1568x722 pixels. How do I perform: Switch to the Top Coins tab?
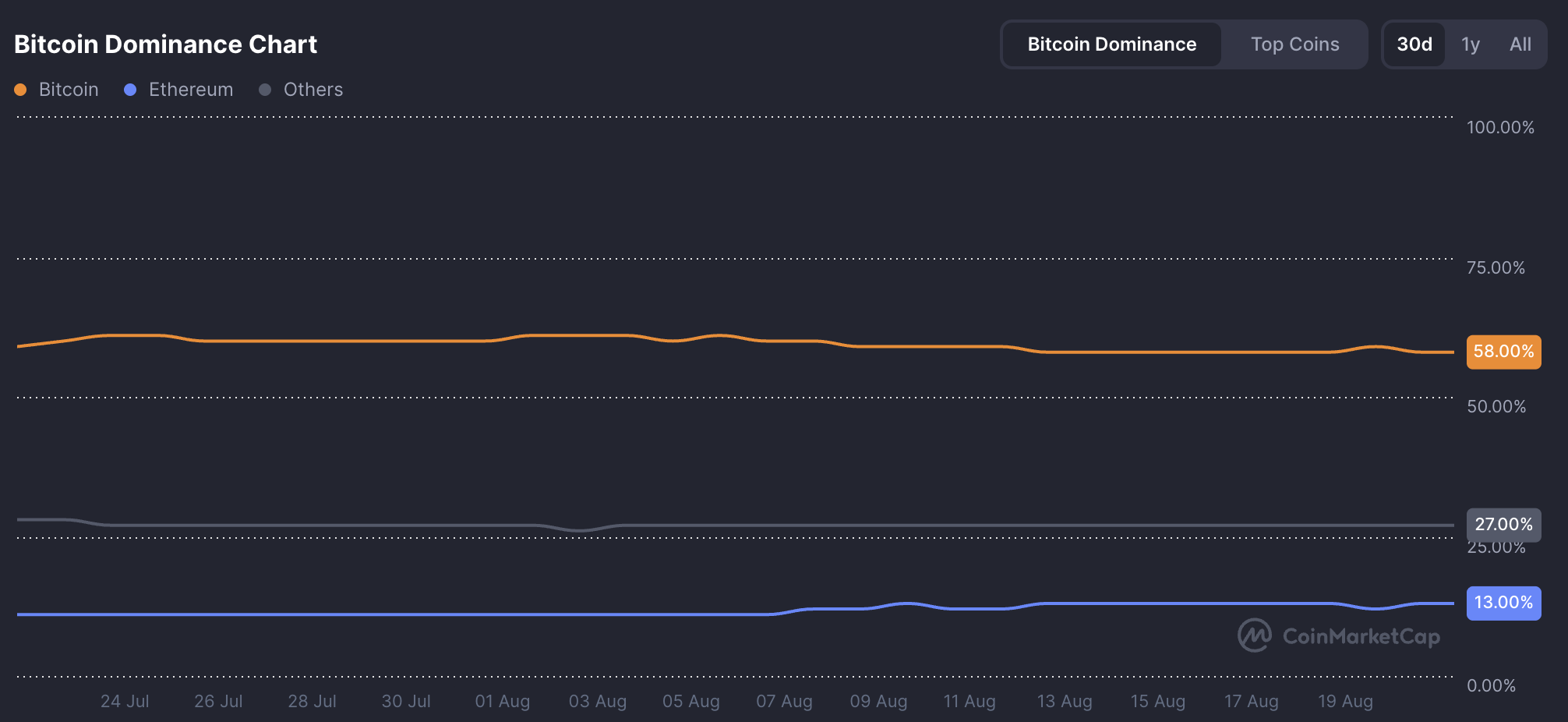pyautogui.click(x=1295, y=44)
